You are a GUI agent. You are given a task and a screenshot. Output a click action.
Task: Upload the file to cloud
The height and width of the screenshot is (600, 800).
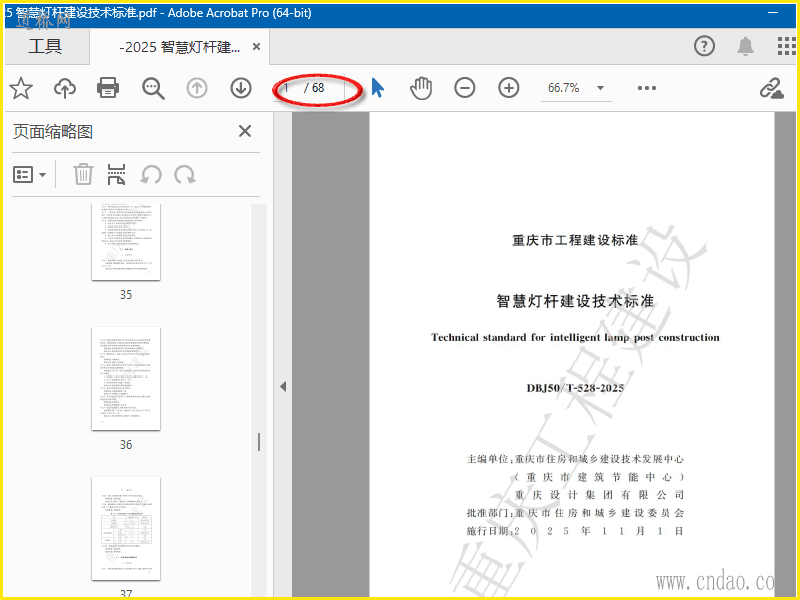click(x=65, y=88)
